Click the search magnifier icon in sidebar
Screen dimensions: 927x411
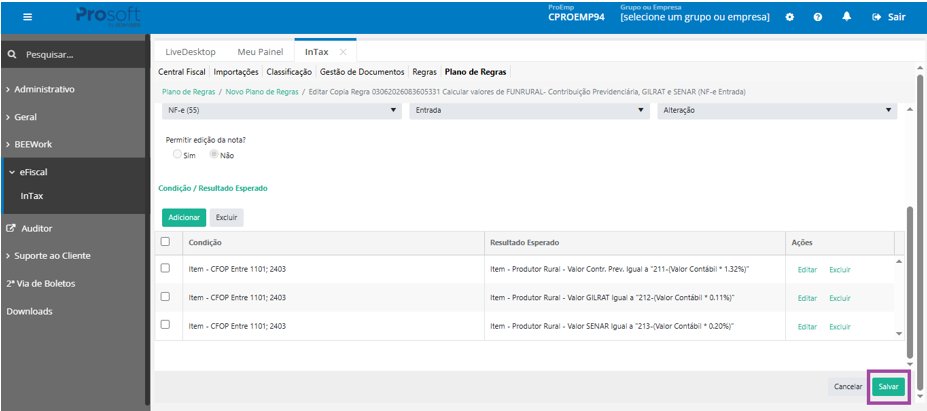[11, 55]
